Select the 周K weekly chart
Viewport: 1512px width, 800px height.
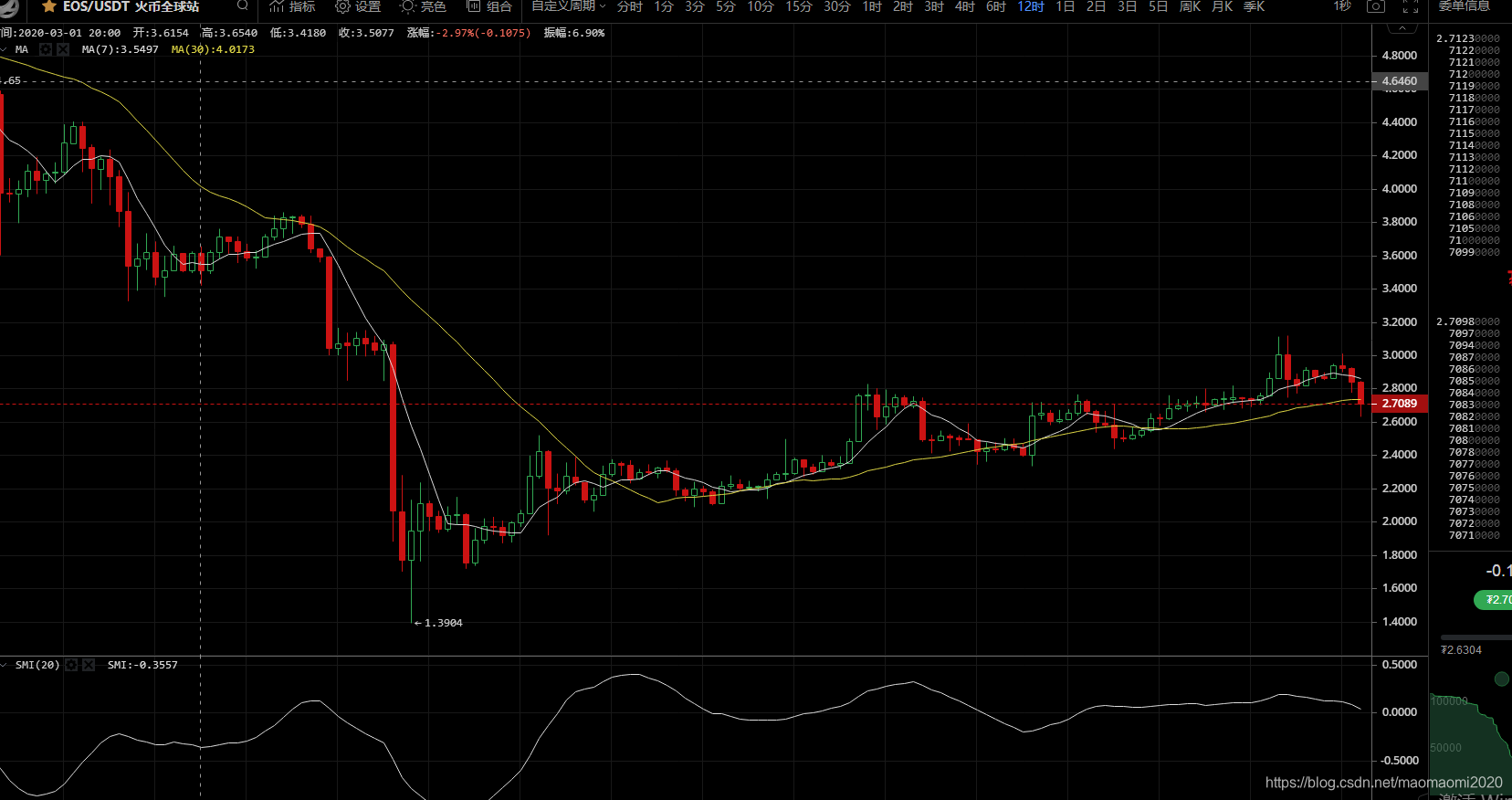point(1191,6)
